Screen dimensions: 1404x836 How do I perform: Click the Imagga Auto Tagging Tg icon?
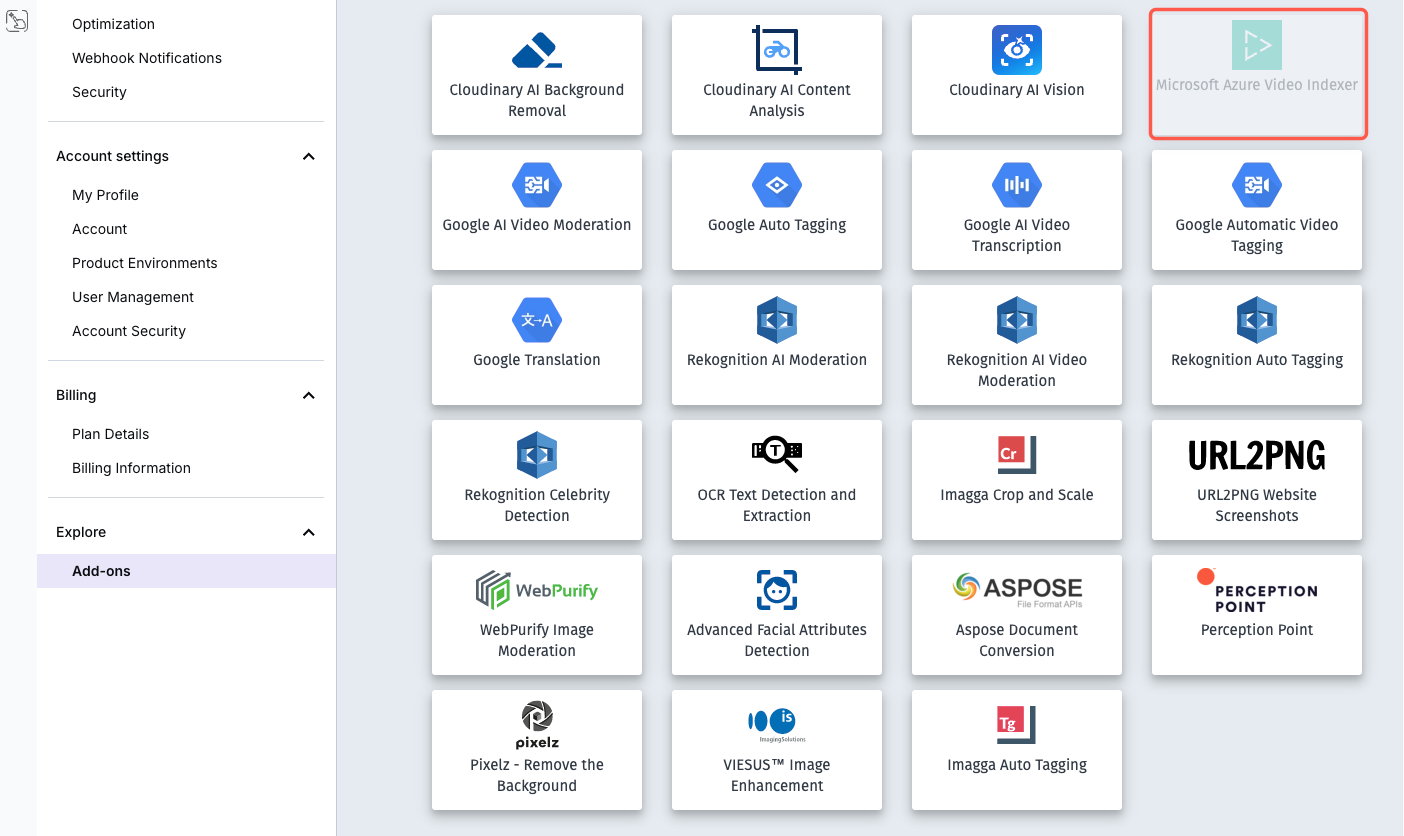1017,725
